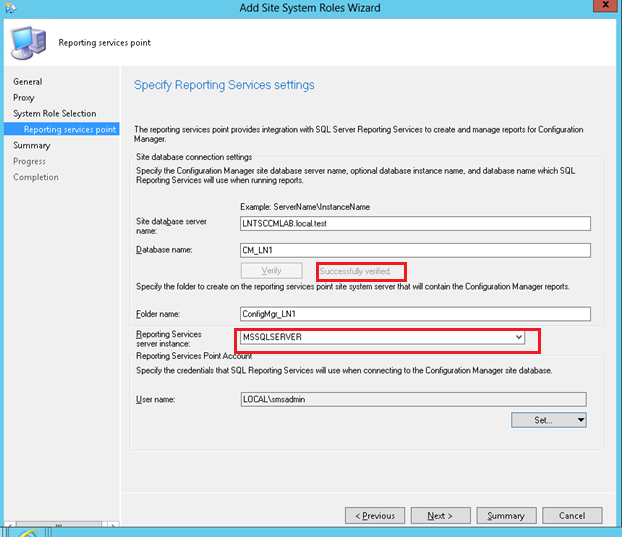This screenshot has width=622, height=537.
Task: Cancel the wizard
Action: click(x=572, y=516)
